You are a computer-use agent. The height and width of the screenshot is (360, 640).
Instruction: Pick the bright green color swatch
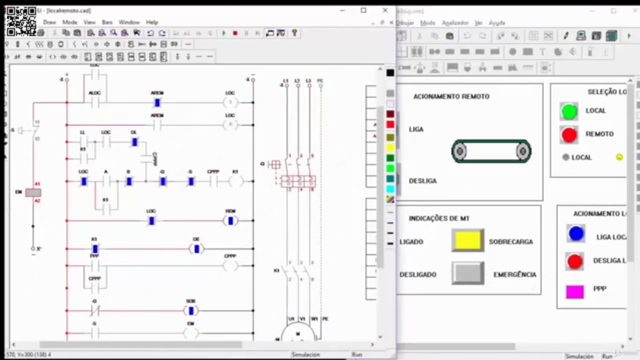(x=390, y=168)
